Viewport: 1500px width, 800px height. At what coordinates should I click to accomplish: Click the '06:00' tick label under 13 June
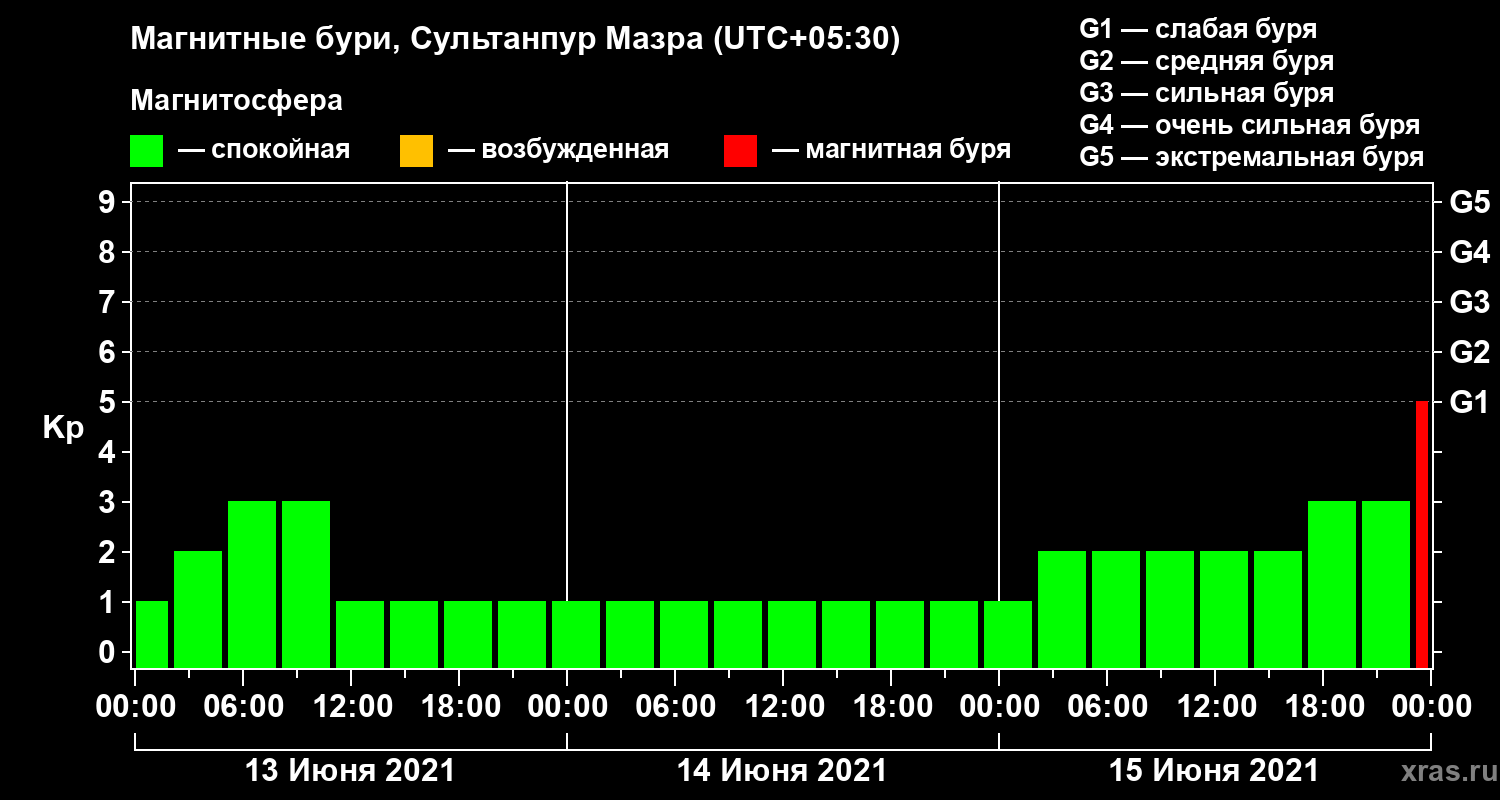tap(243, 707)
